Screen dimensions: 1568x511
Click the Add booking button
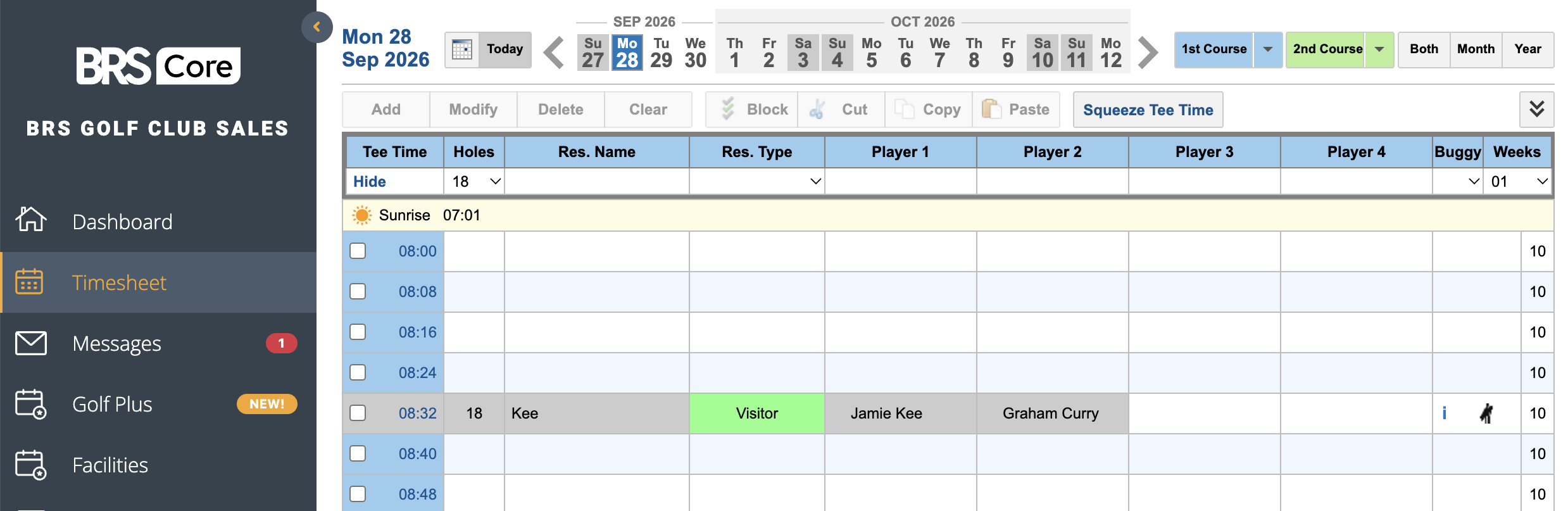point(386,110)
